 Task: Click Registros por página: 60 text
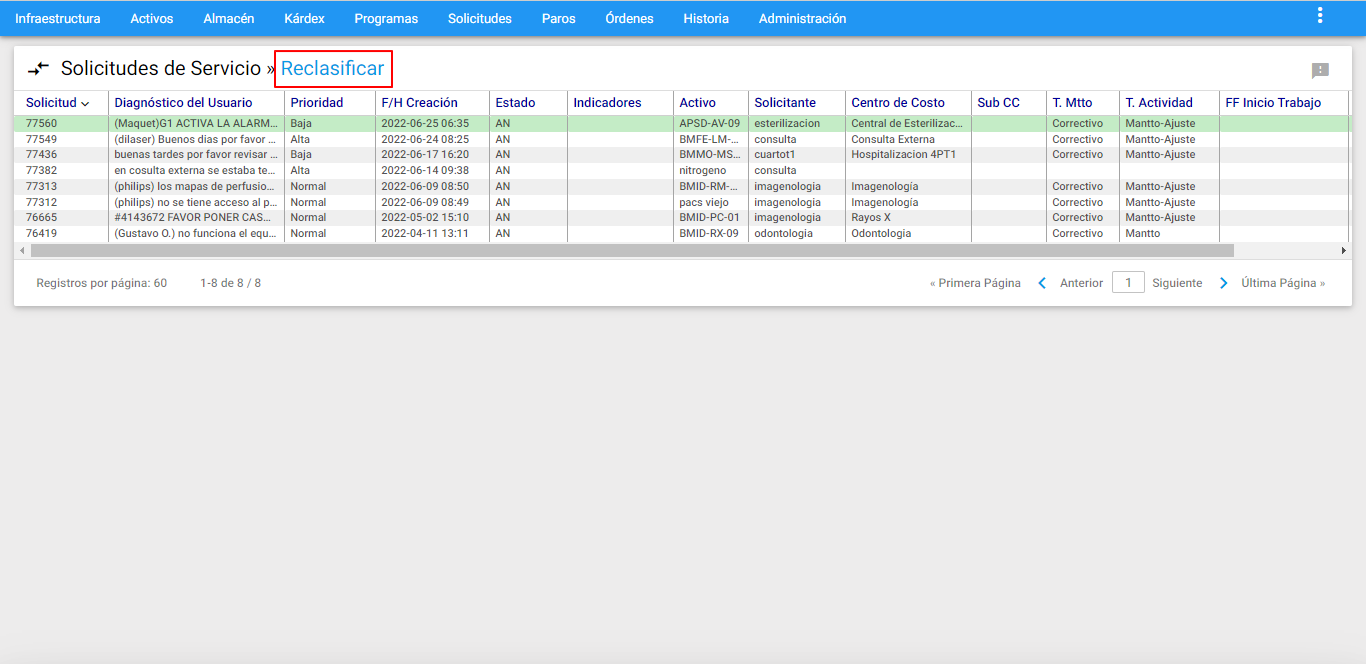point(101,283)
